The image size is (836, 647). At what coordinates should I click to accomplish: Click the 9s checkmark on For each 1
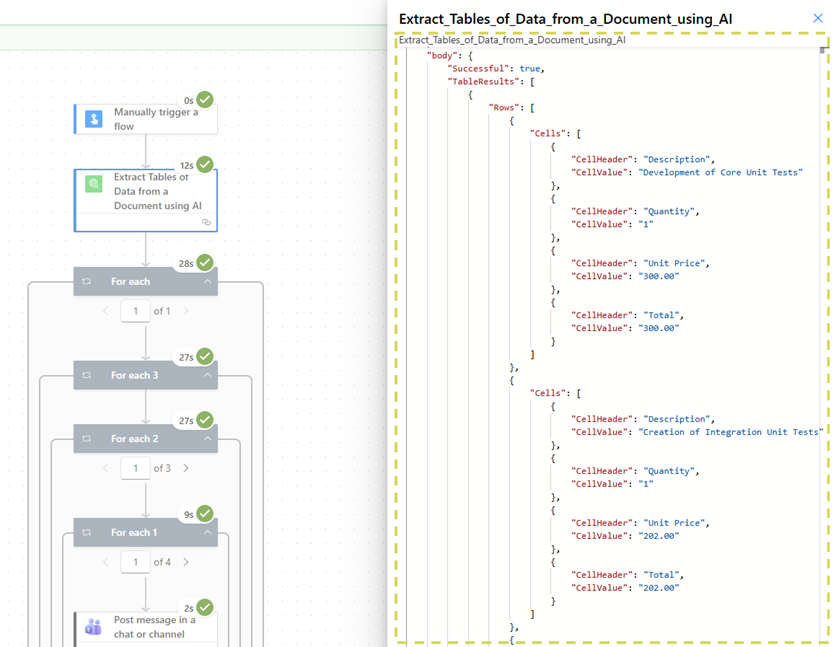[x=204, y=513]
